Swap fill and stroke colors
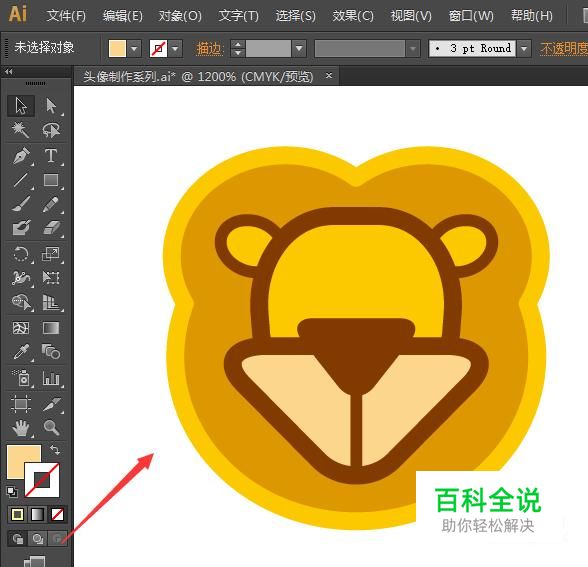This screenshot has height=567, width=588. click(x=55, y=449)
